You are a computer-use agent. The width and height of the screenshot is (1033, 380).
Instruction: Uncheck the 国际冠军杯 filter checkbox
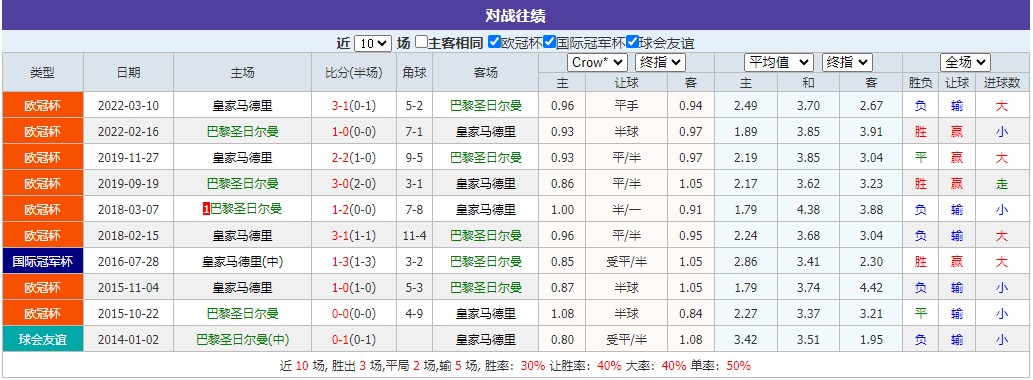(549, 43)
